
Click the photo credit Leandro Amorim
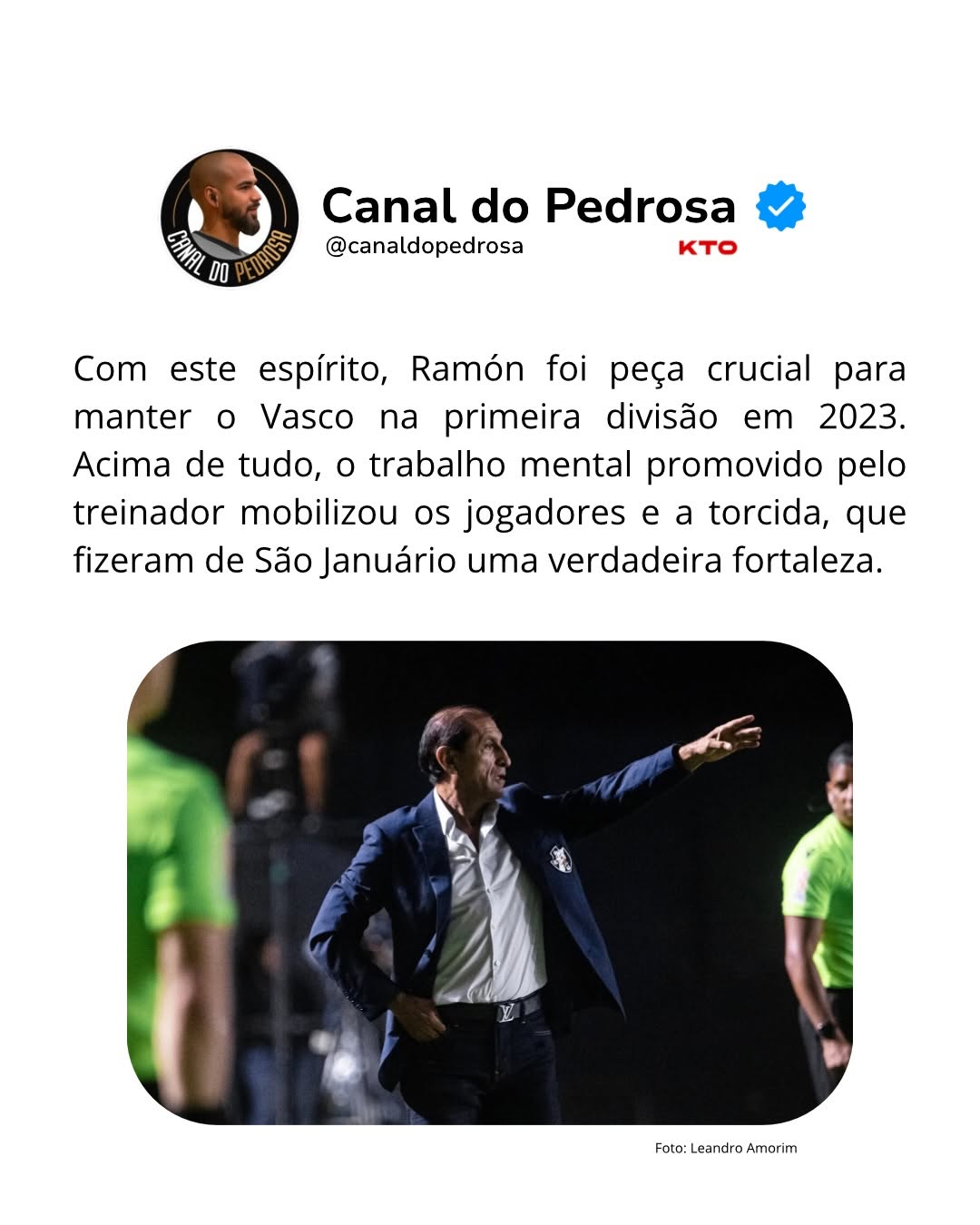pyautogui.click(x=726, y=1148)
